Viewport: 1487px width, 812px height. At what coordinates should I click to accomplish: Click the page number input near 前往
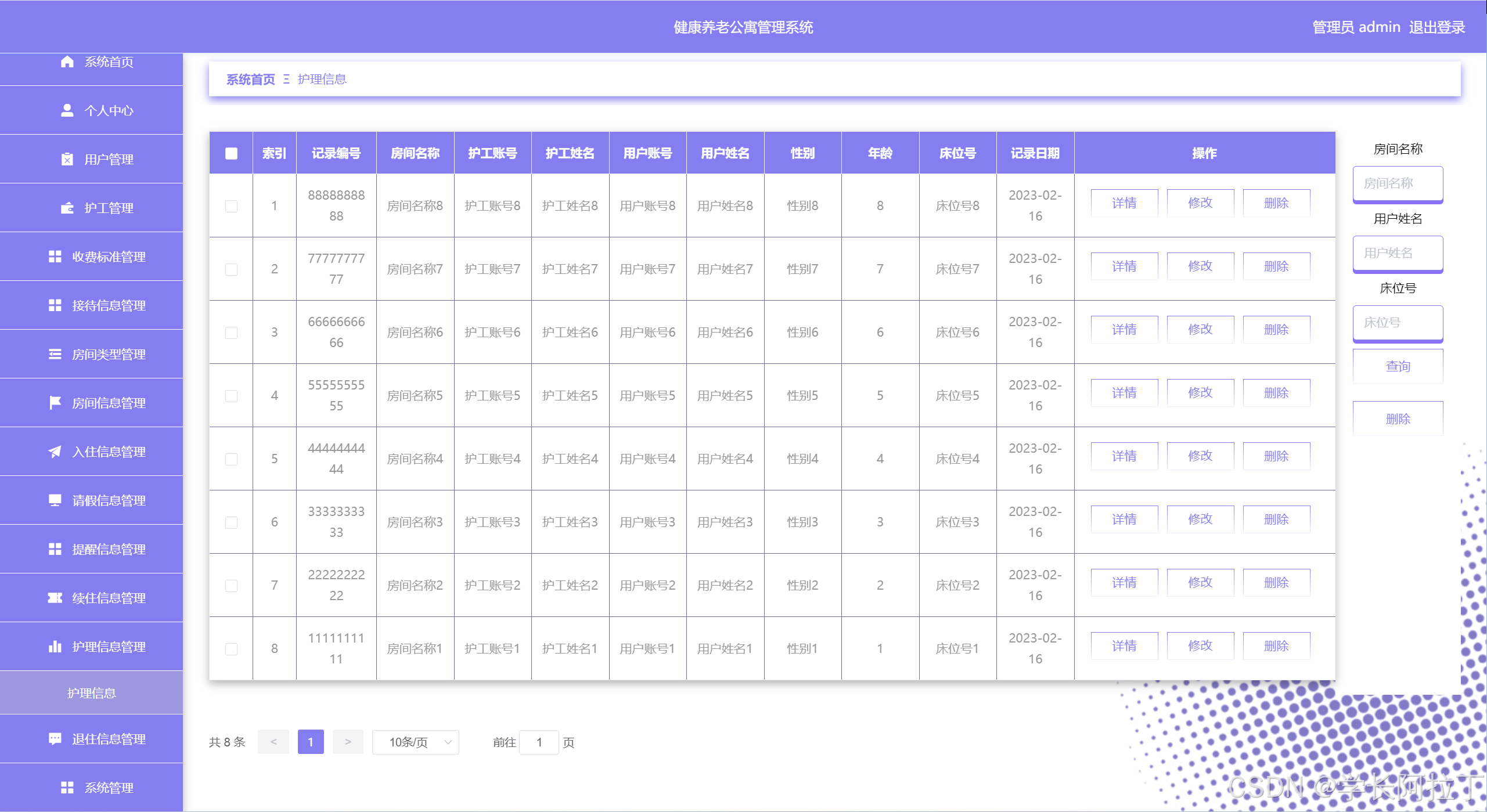[539, 742]
